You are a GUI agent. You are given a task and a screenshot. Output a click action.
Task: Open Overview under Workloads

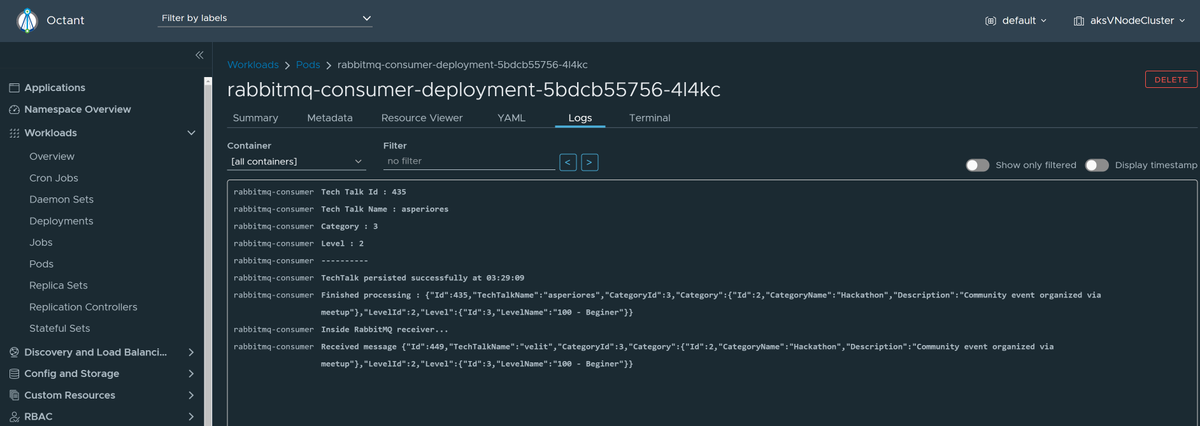click(52, 157)
